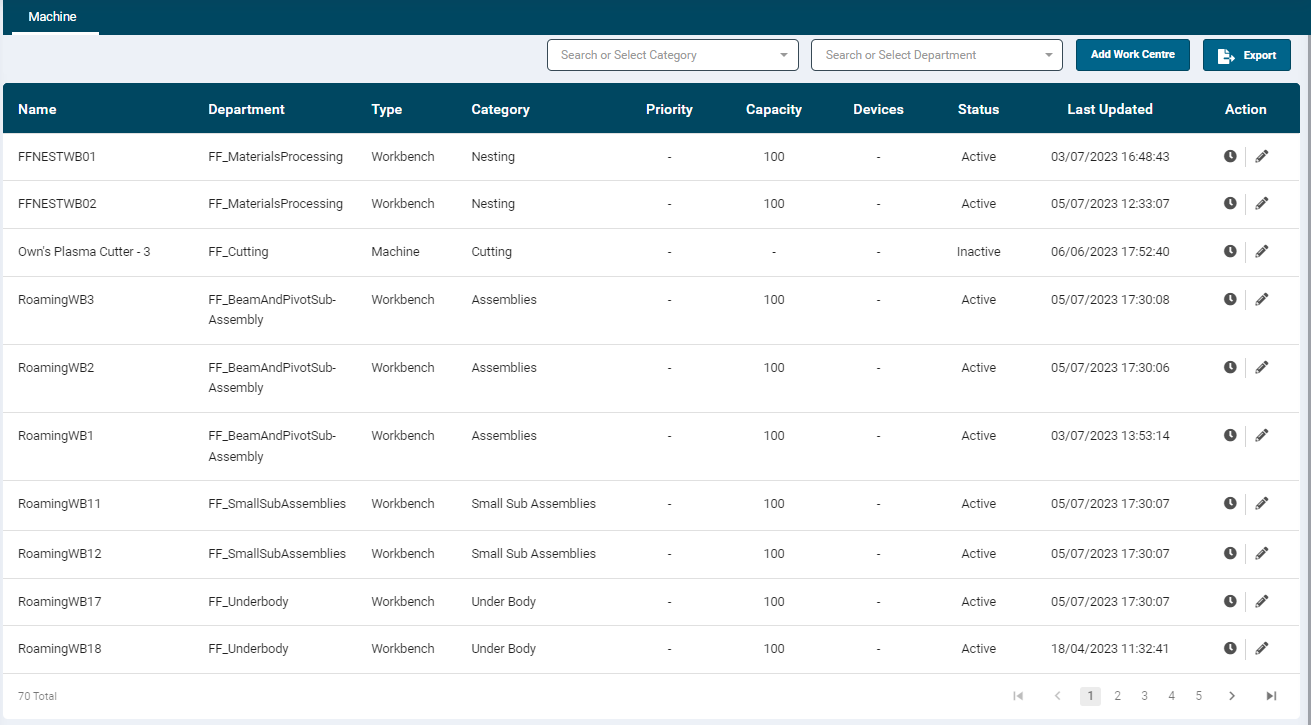This screenshot has width=1313, height=725.
Task: Export the work centre list
Action: 1246,55
